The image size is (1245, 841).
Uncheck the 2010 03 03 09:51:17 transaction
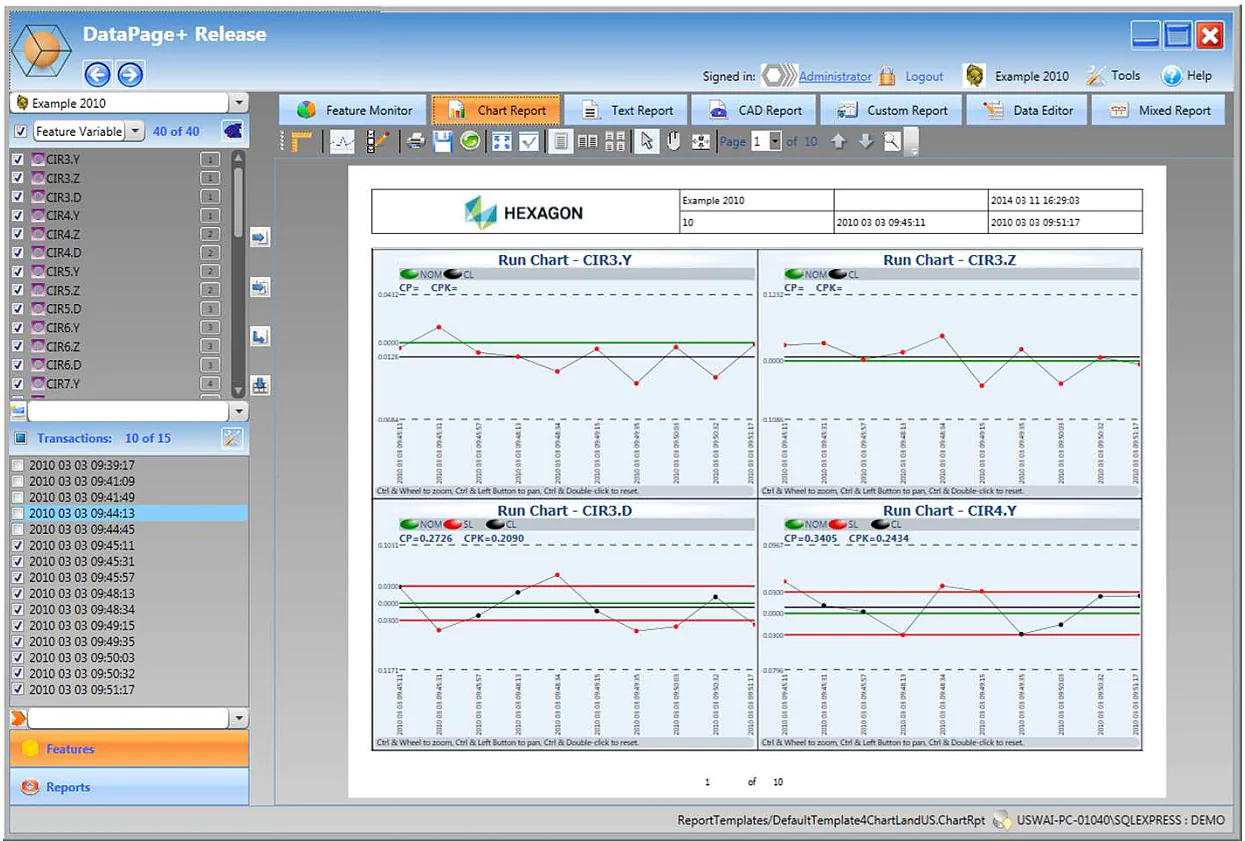point(17,690)
